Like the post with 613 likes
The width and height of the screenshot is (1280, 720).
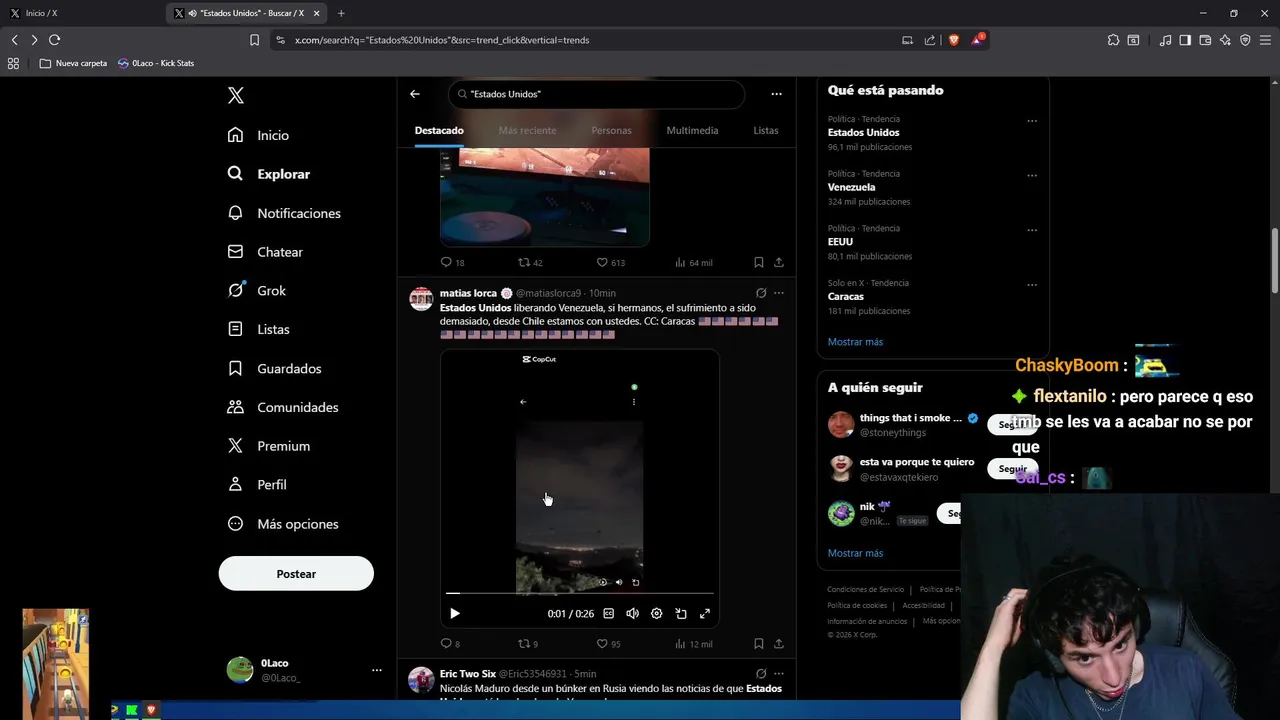[610, 262]
